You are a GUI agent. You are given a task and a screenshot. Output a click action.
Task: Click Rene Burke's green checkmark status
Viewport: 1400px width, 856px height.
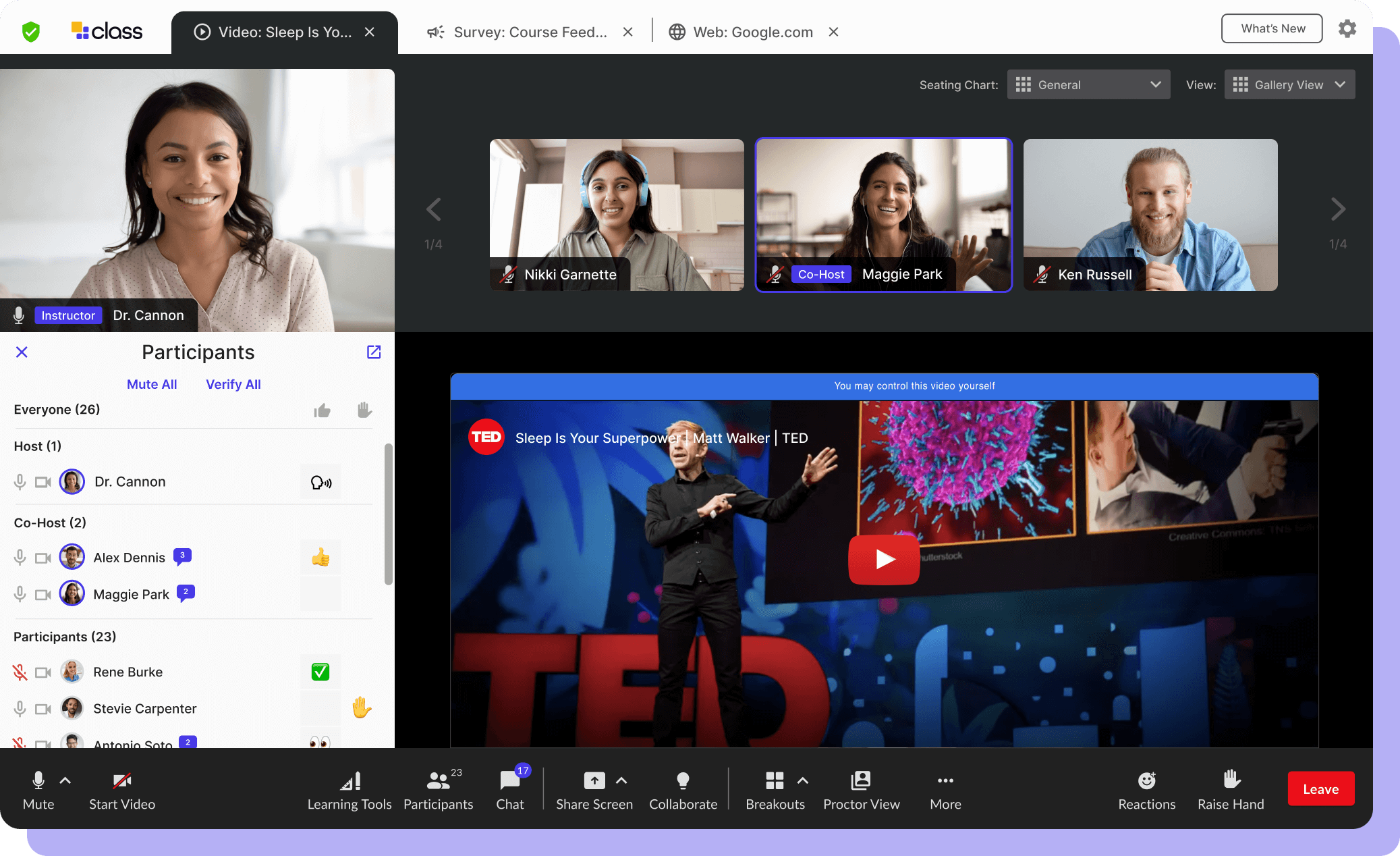(320, 672)
